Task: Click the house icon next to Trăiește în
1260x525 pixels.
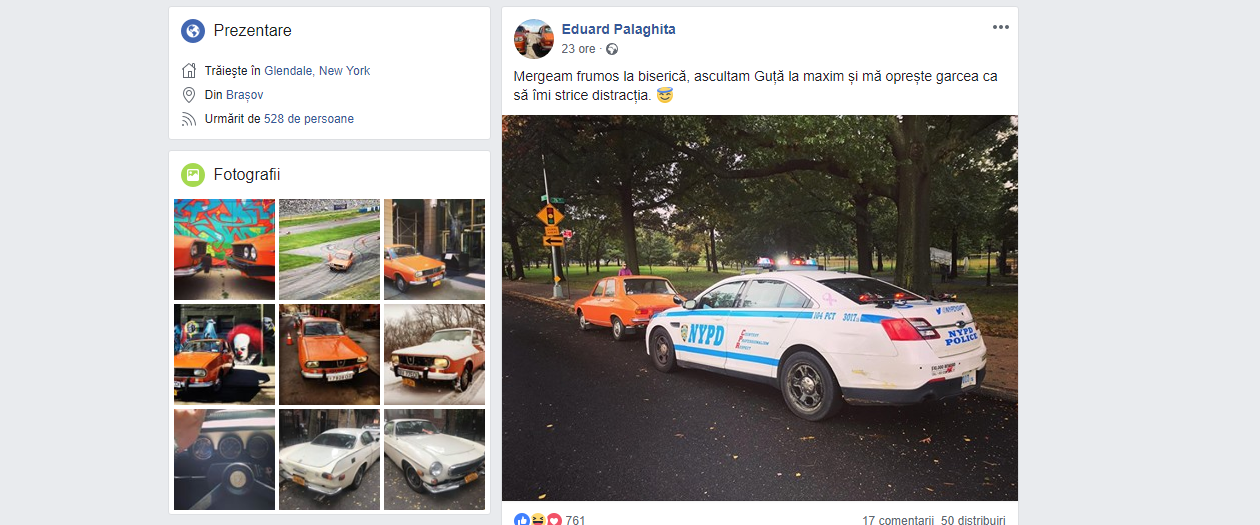Action: [189, 71]
